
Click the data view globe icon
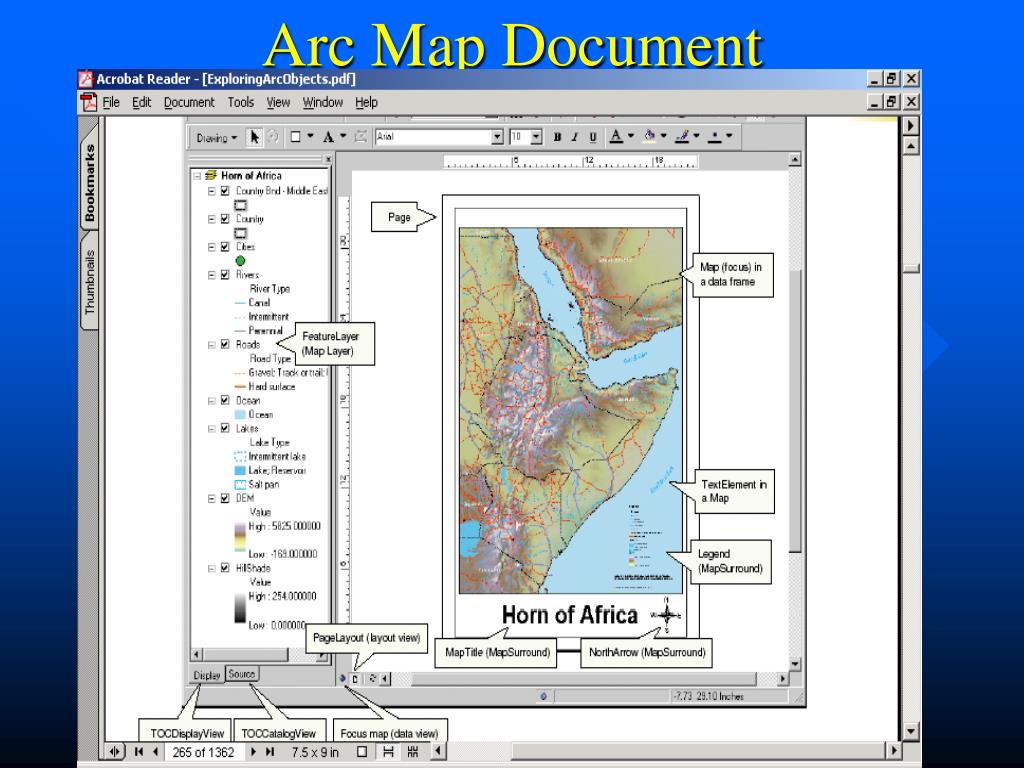point(342,679)
